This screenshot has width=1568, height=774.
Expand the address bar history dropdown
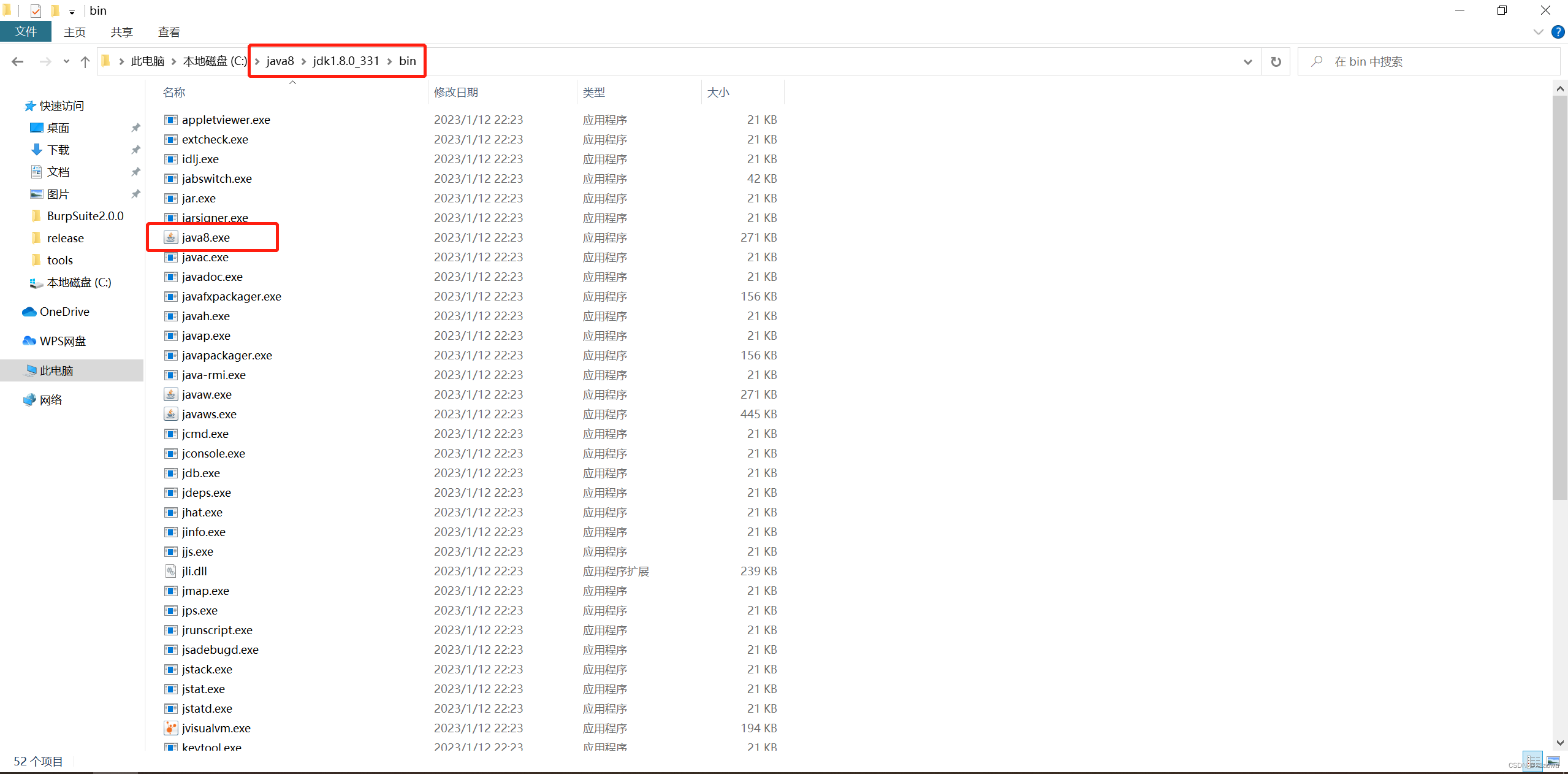click(x=1247, y=61)
